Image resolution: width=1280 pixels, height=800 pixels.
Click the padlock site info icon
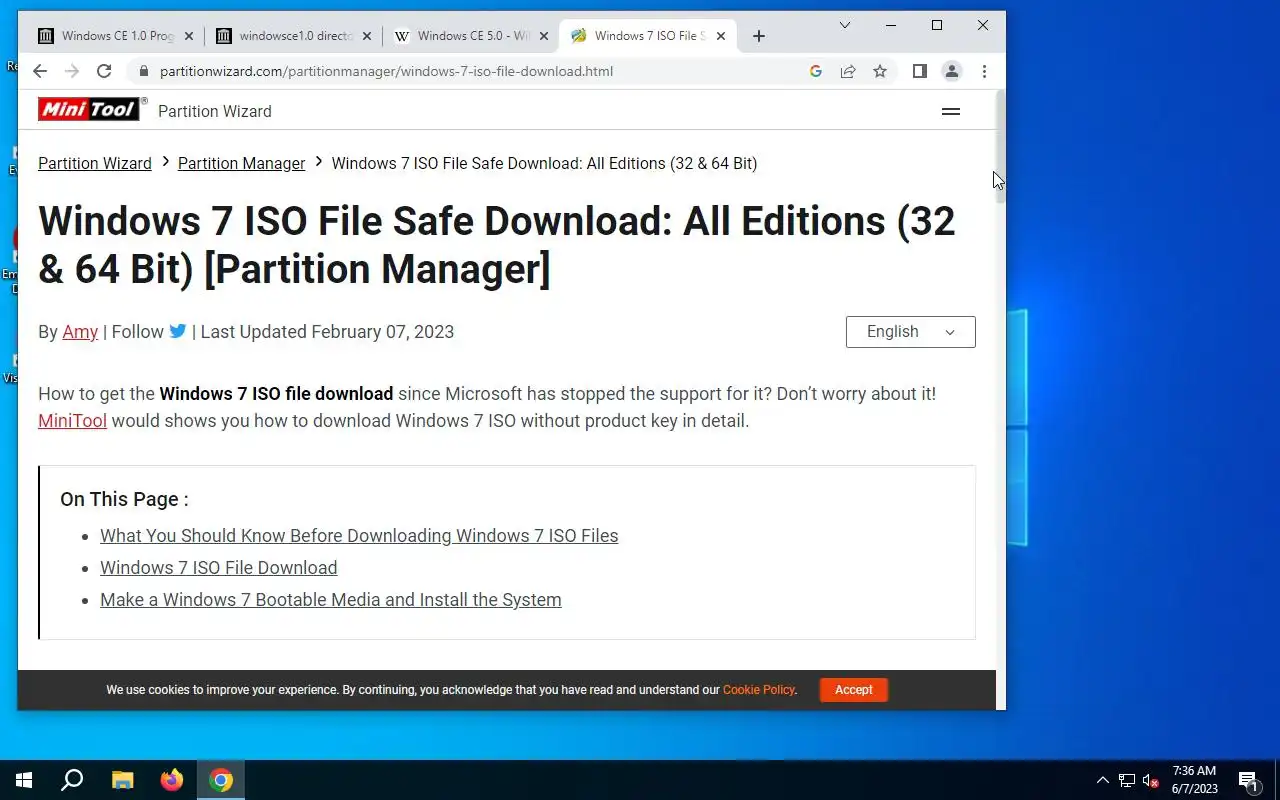[144, 72]
